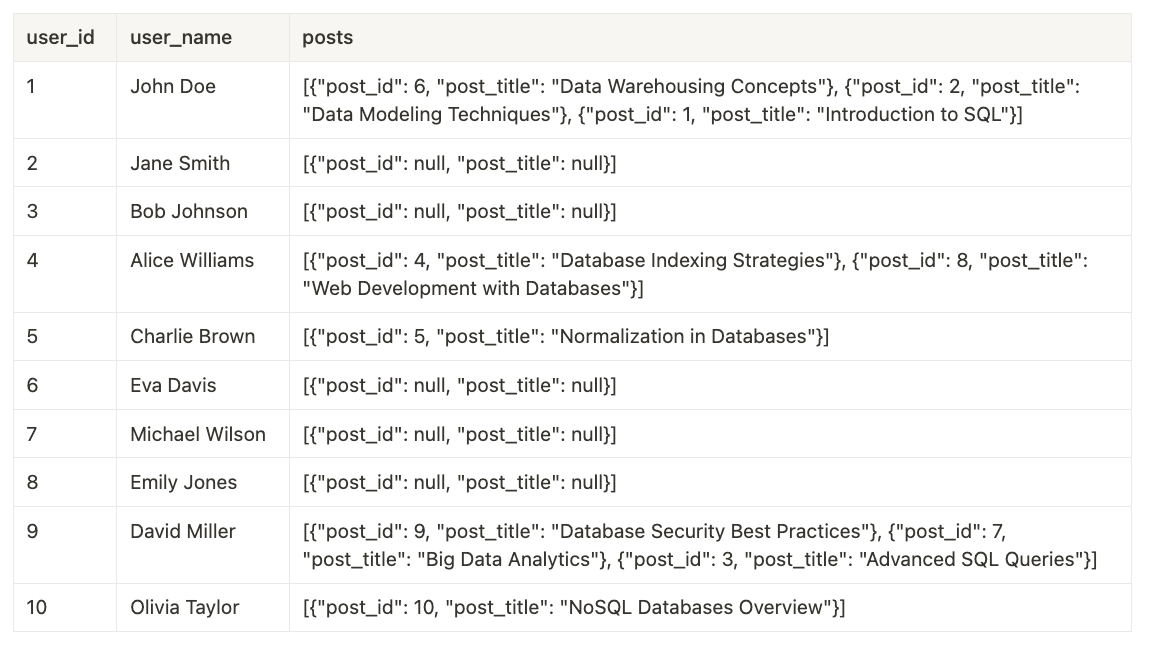Select the "Jane Smith" name cell
This screenshot has height=652, width=1154.
(180, 163)
